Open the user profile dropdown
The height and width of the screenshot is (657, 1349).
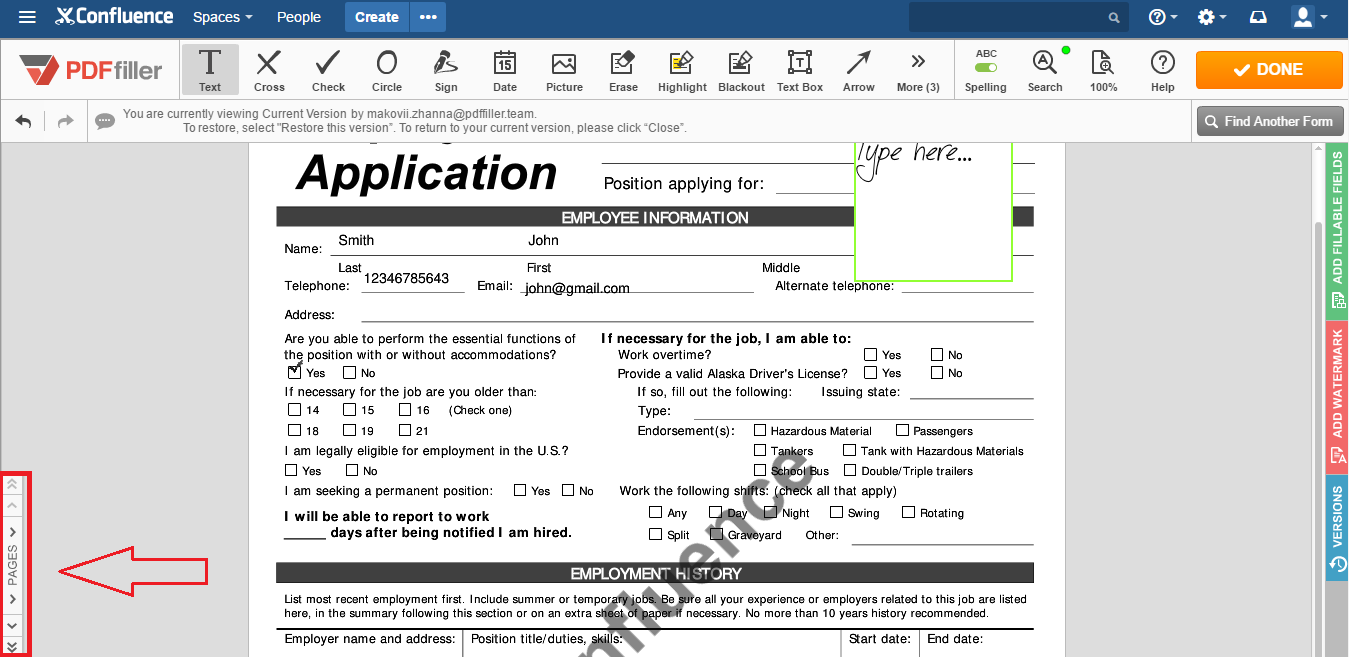click(x=1310, y=17)
